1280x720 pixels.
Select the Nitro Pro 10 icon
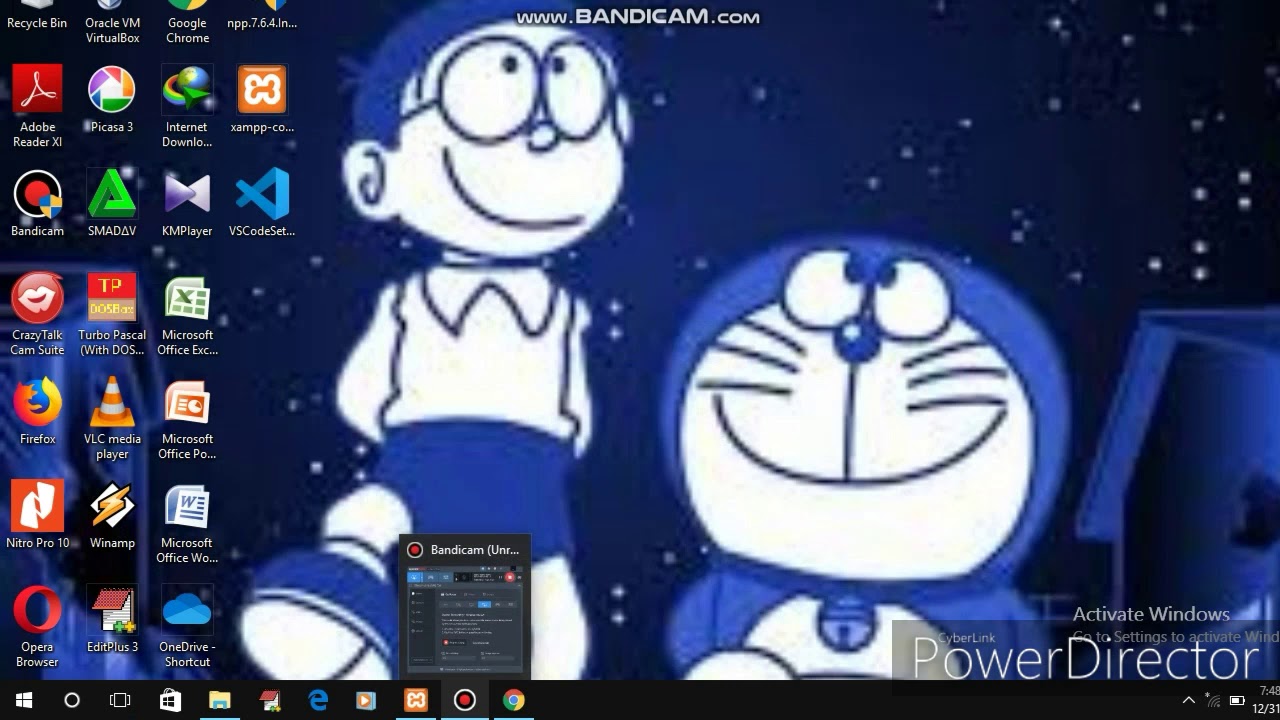coord(37,516)
